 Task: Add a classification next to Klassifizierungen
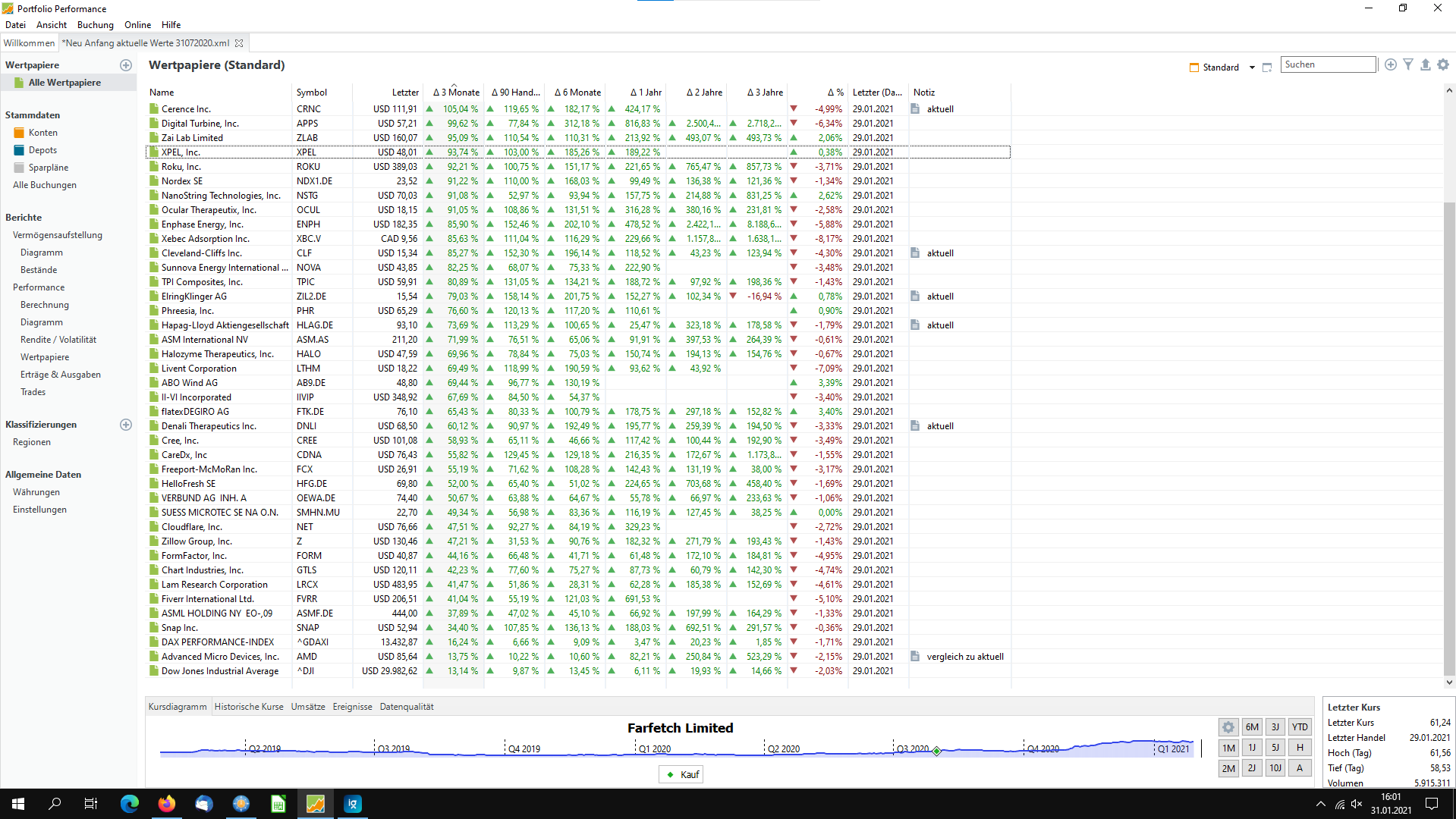(x=126, y=425)
